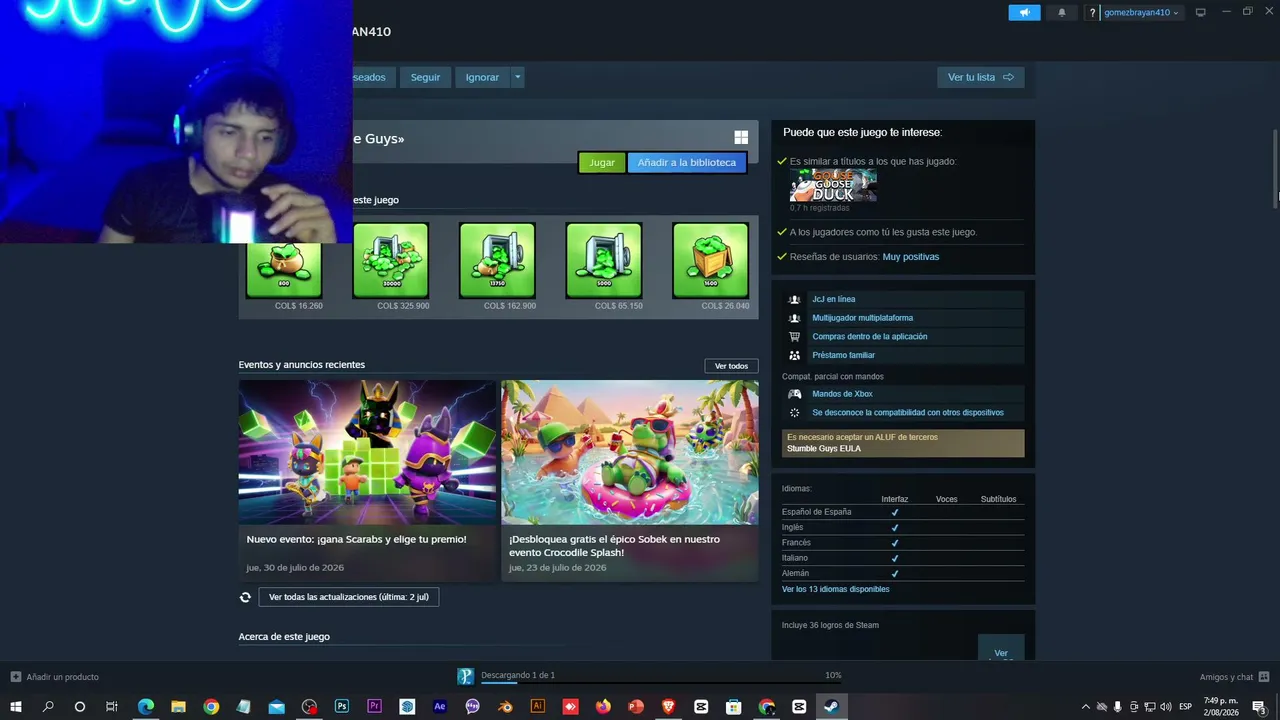Open the Stumble Guys EULA notice
This screenshot has height=720, width=1280.
pos(903,443)
